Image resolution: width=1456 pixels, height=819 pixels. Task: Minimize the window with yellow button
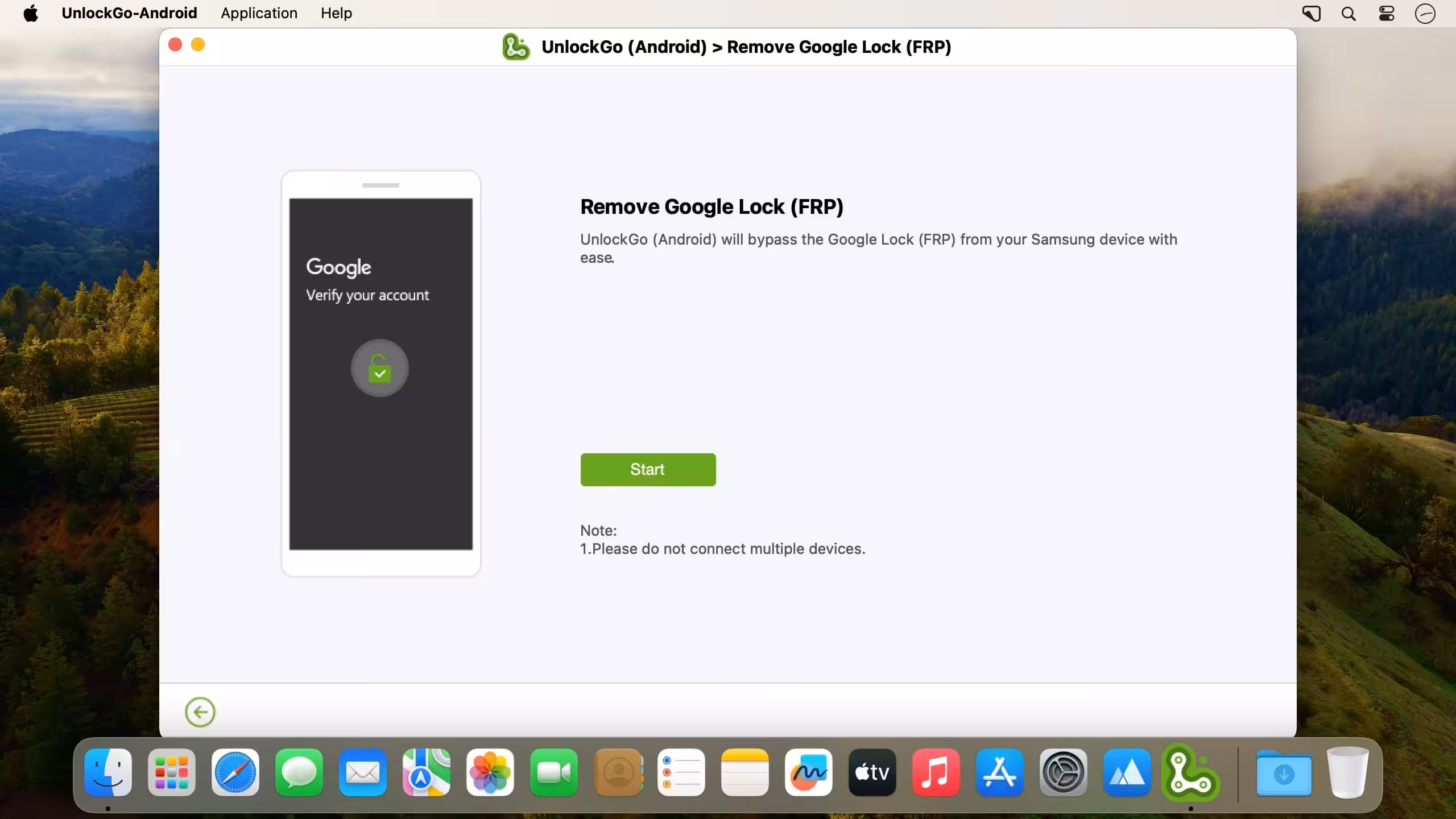tap(198, 44)
